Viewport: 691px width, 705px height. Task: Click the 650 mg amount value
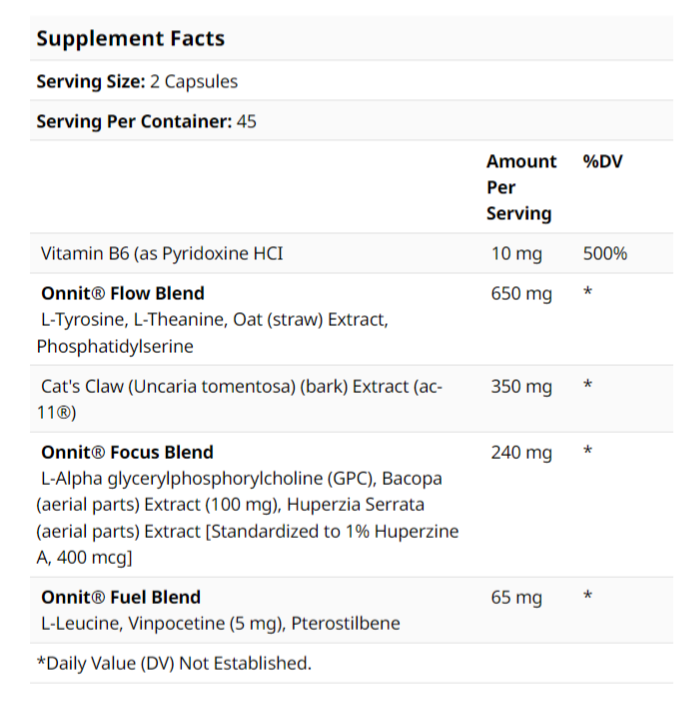point(521,294)
